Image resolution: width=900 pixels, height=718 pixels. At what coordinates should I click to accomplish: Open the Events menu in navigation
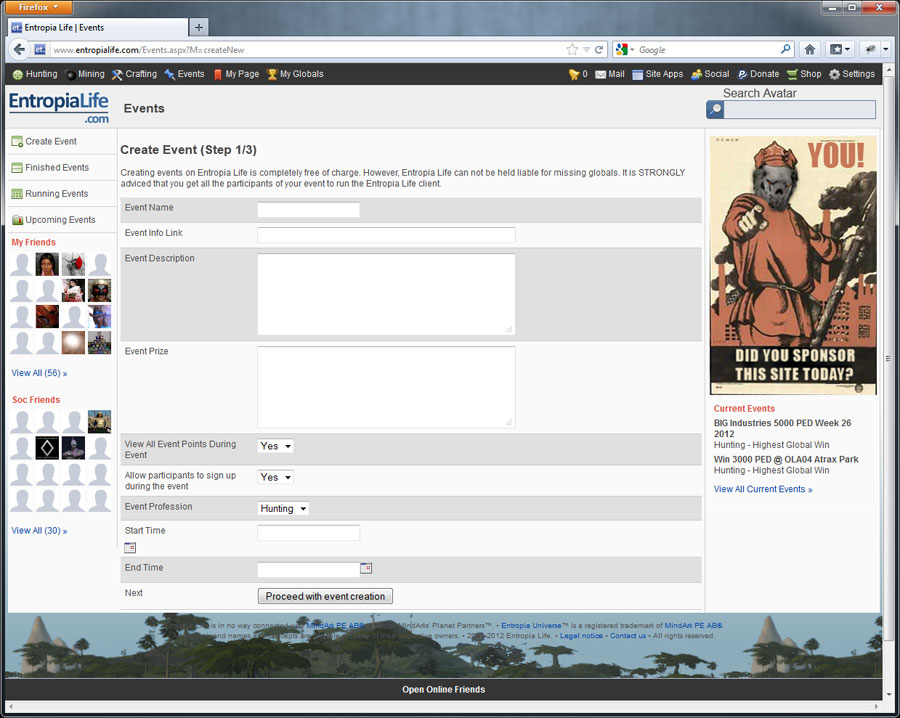click(184, 74)
